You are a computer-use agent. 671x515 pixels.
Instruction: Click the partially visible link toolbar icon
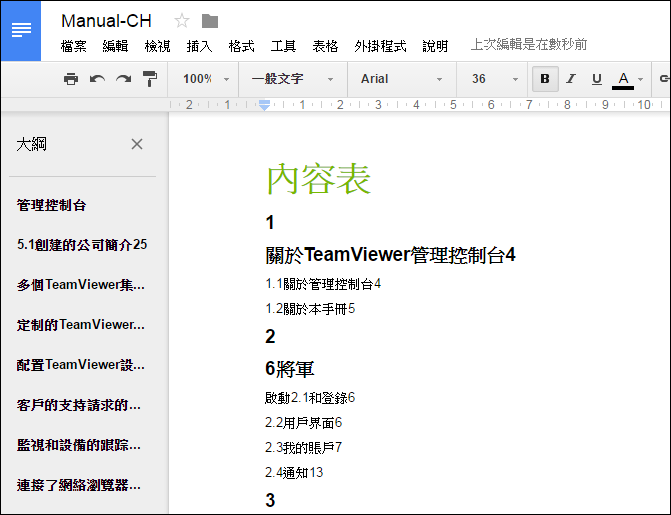(x=664, y=79)
